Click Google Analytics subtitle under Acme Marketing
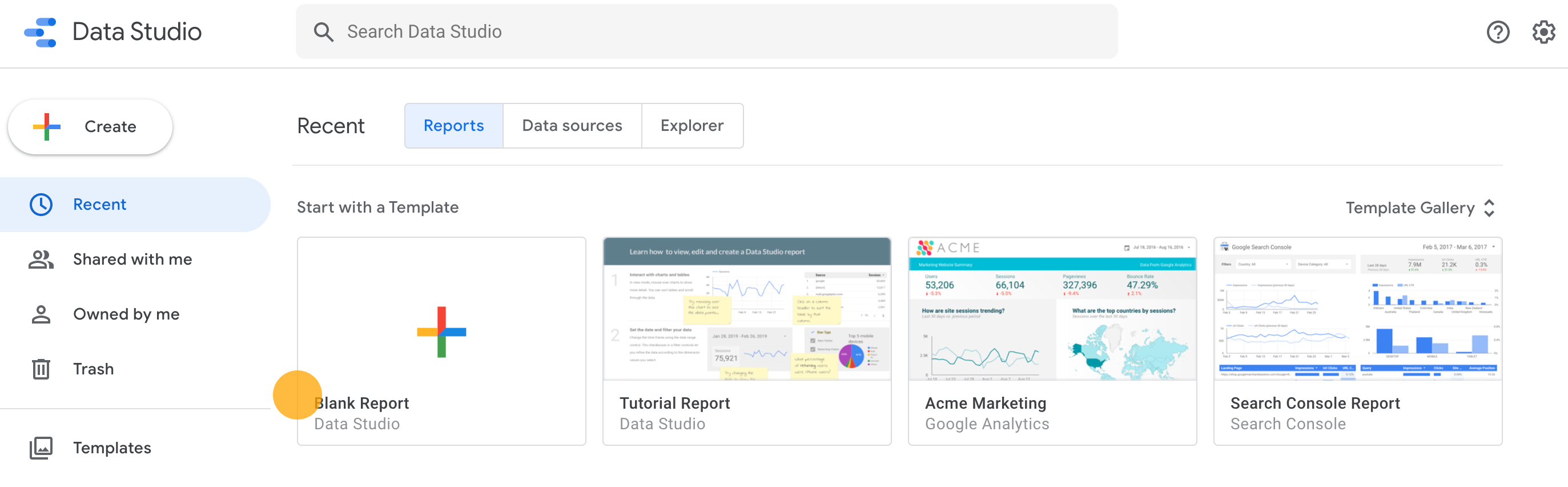The height and width of the screenshot is (487, 1568). click(987, 424)
